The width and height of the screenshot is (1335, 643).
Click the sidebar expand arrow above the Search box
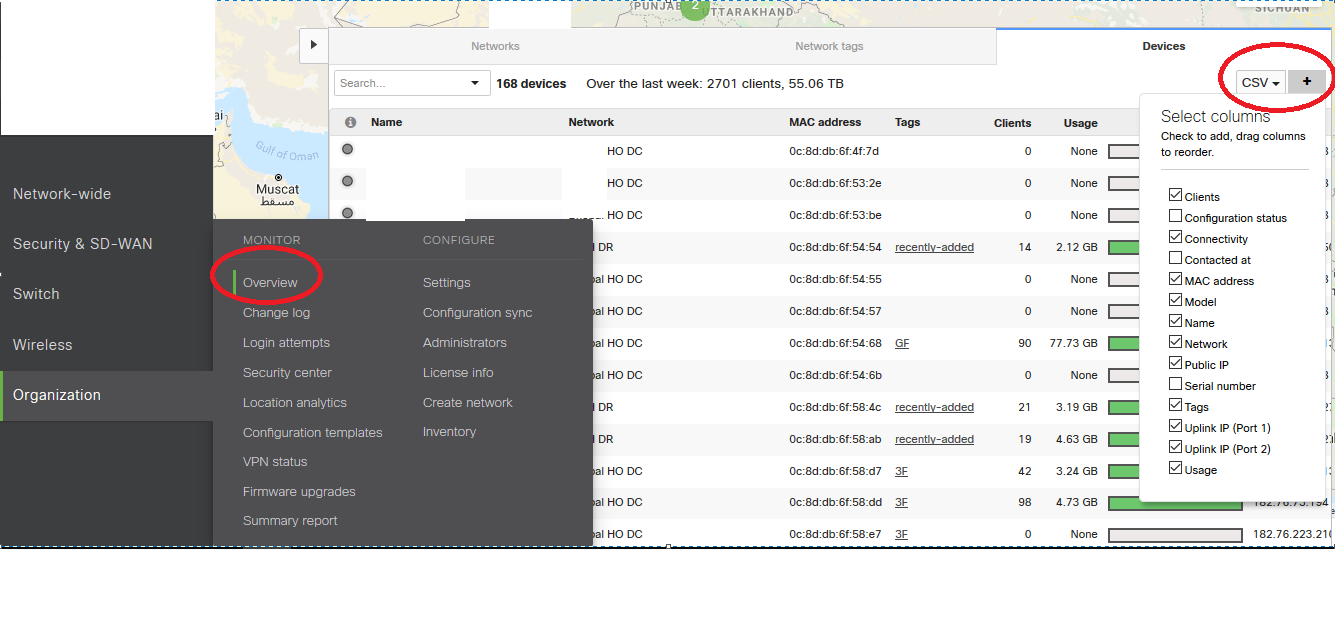[x=313, y=45]
